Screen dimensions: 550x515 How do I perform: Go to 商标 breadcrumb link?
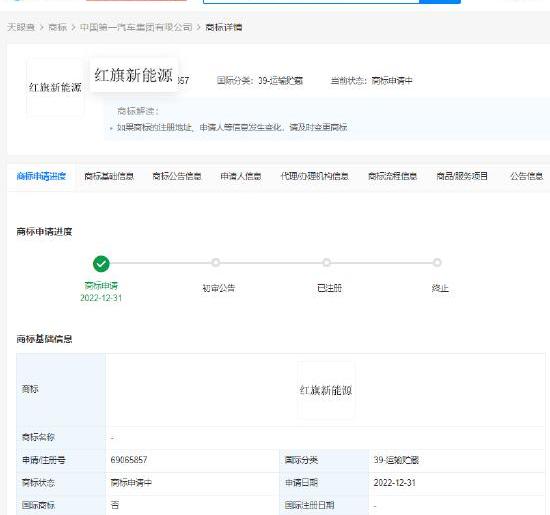[58, 27]
